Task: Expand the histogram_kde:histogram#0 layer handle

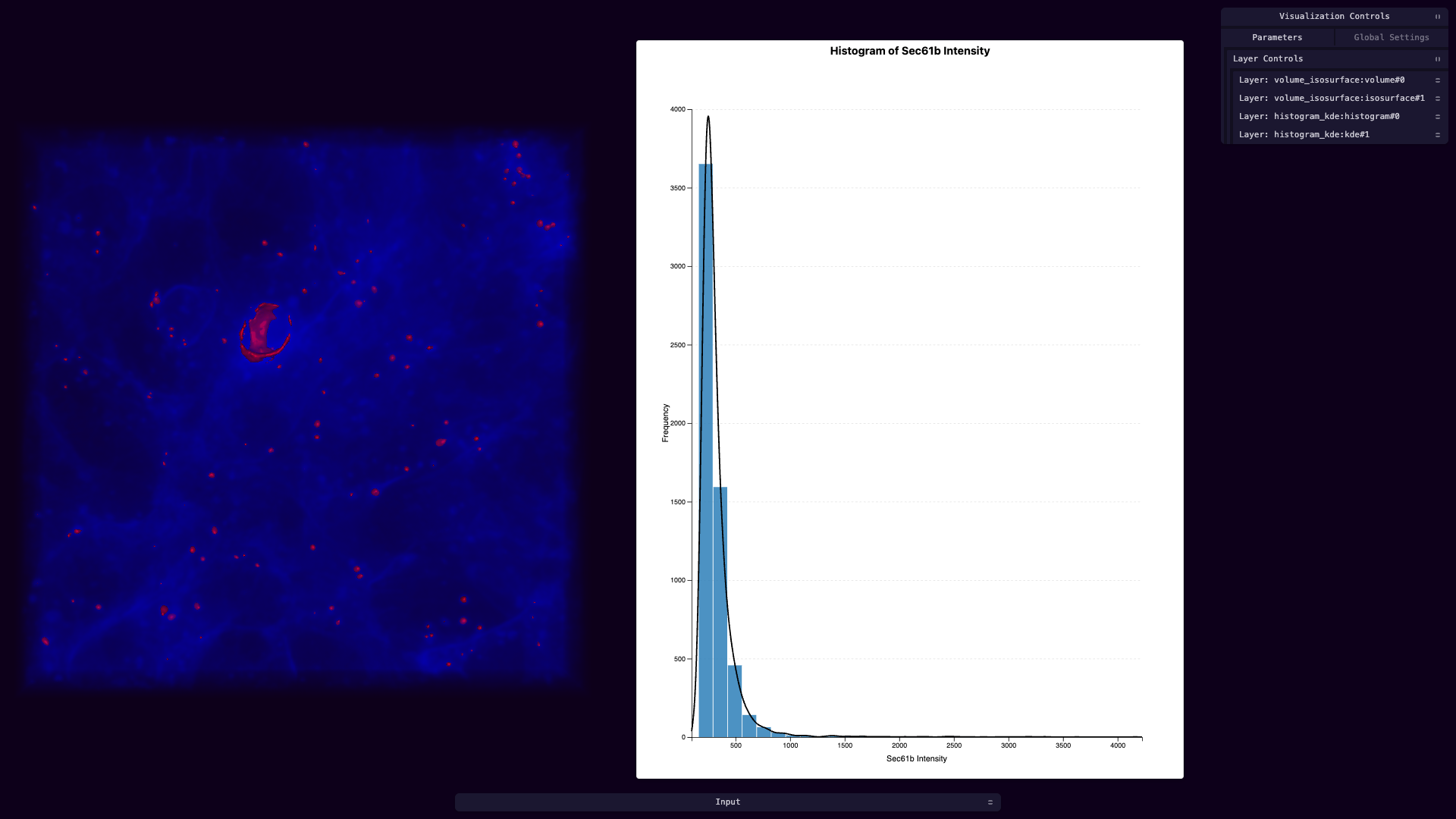Action: point(1437,117)
